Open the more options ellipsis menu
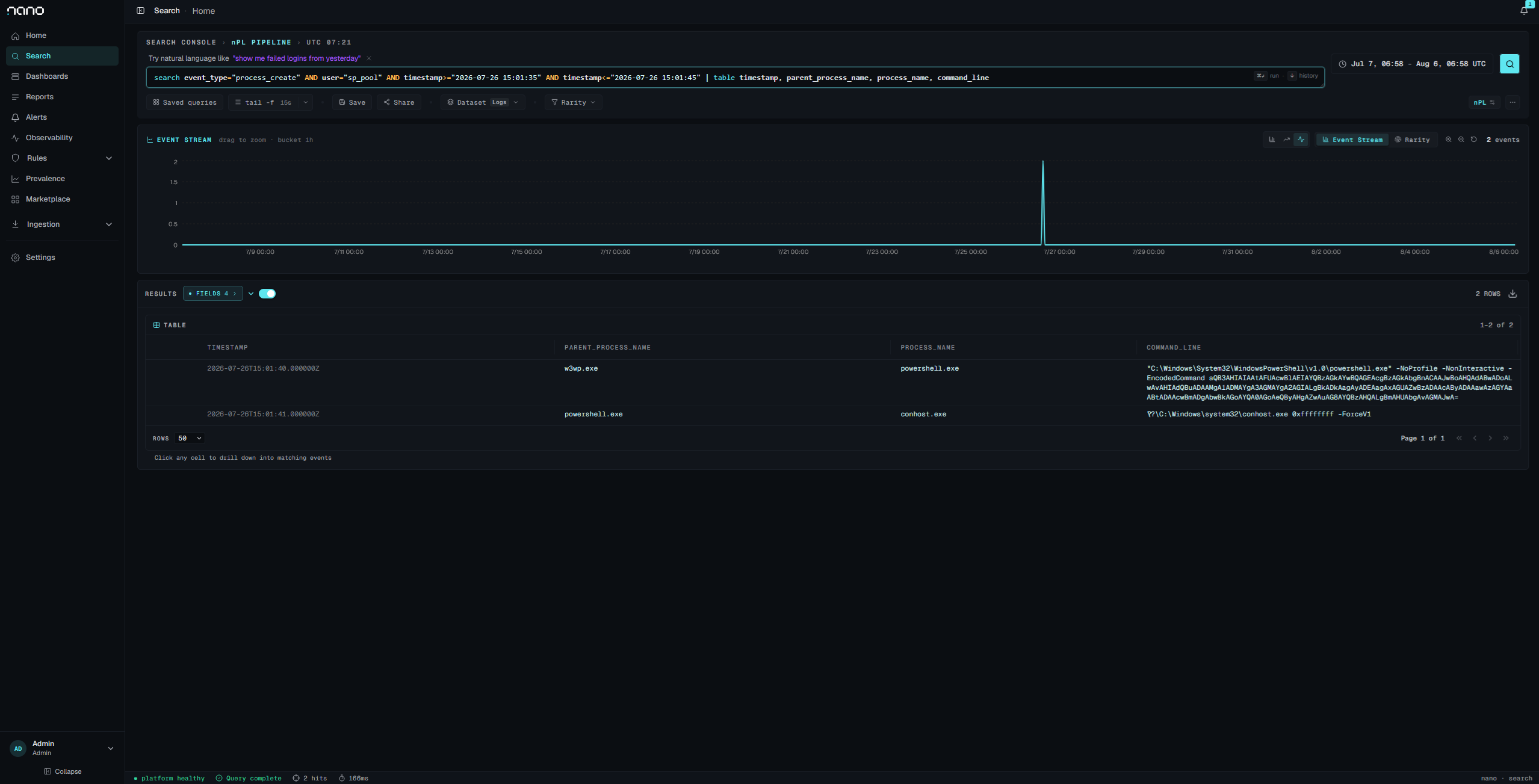 point(1513,102)
